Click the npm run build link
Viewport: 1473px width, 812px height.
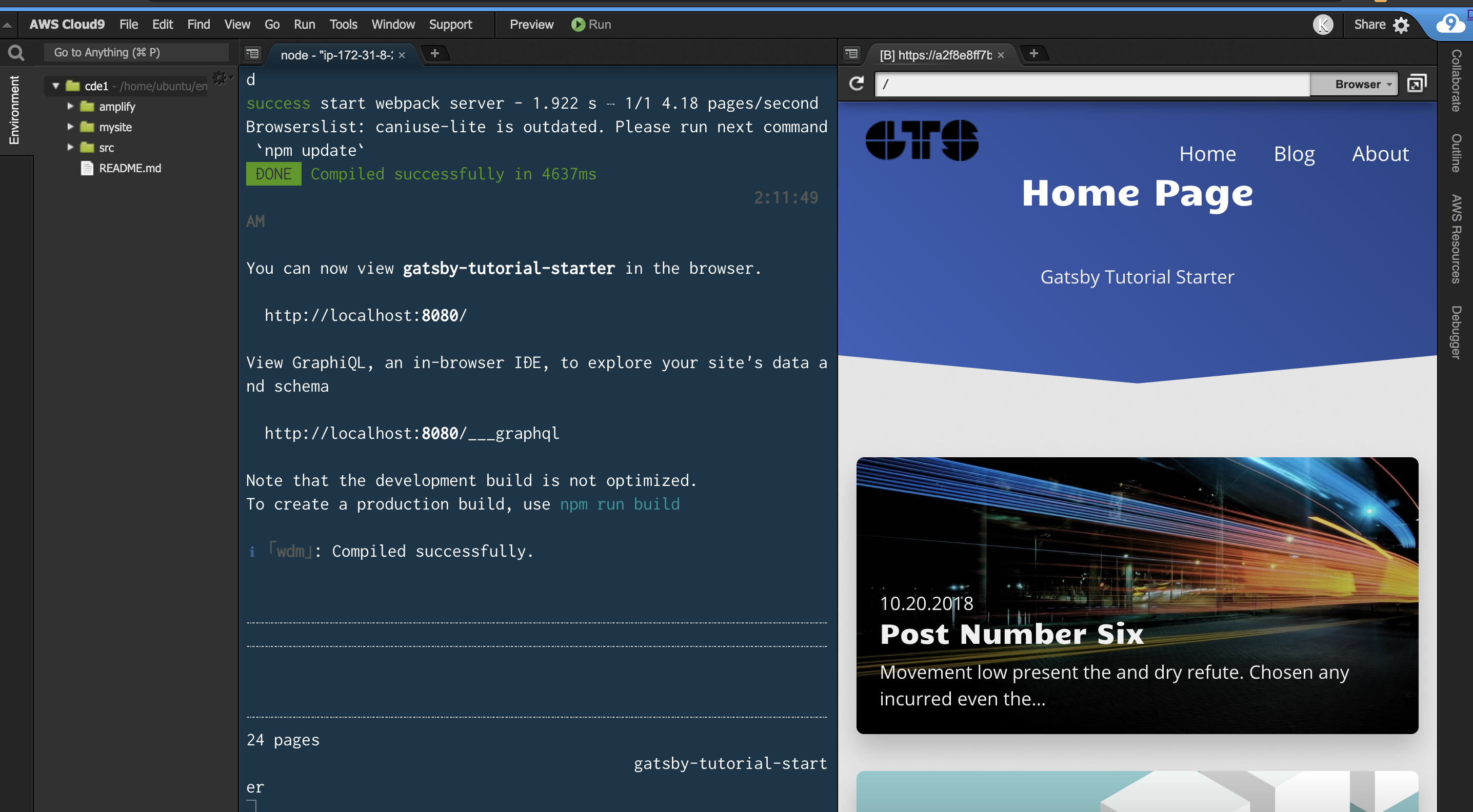pos(619,503)
